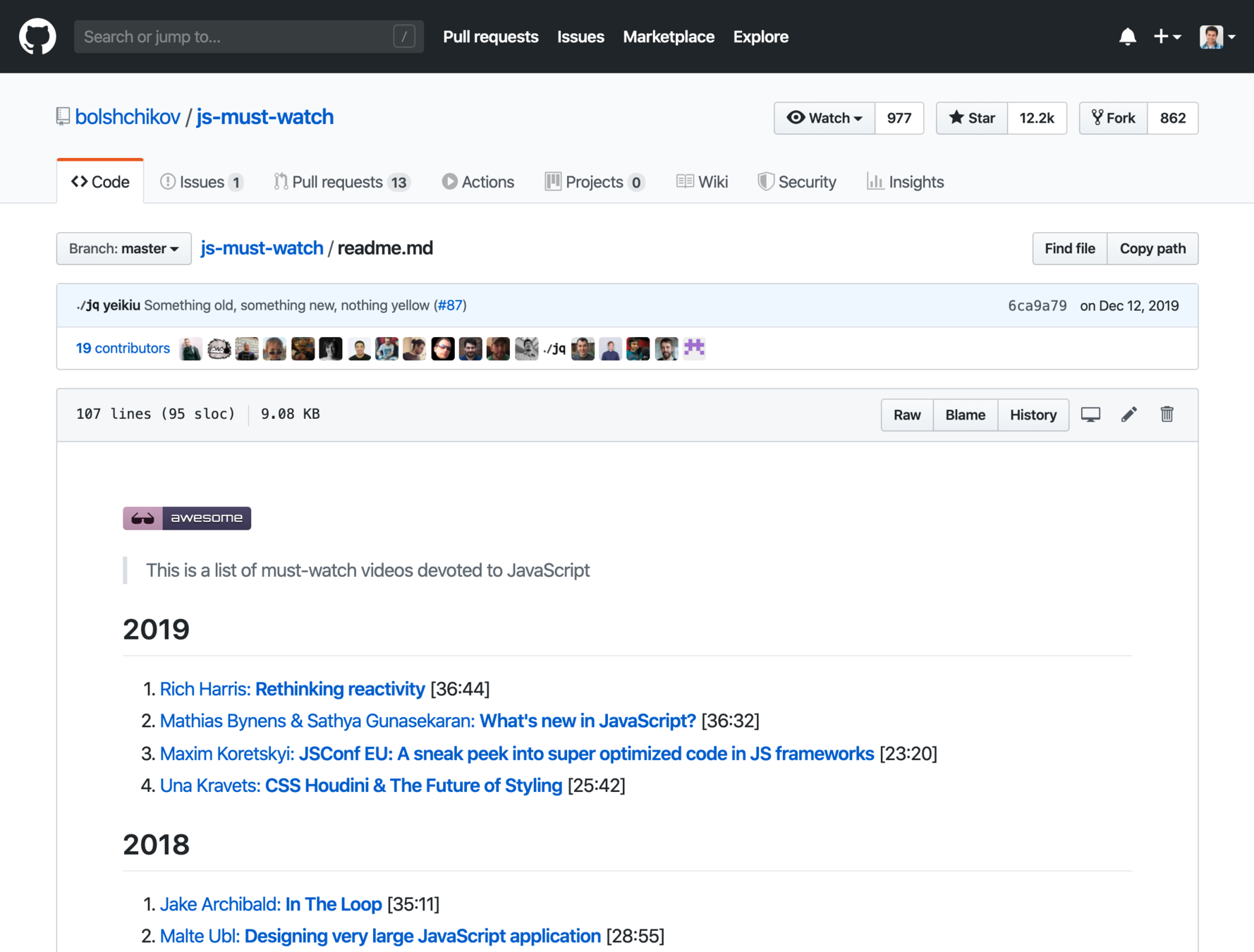Image resolution: width=1254 pixels, height=952 pixels.
Task: Open the file History
Action: [x=1033, y=415]
